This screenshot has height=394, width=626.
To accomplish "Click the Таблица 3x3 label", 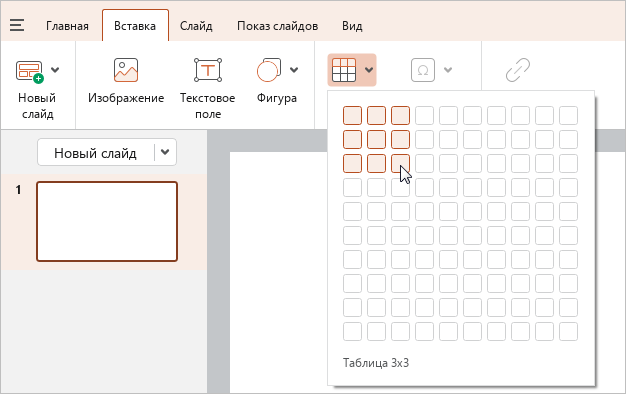I will 376,363.
